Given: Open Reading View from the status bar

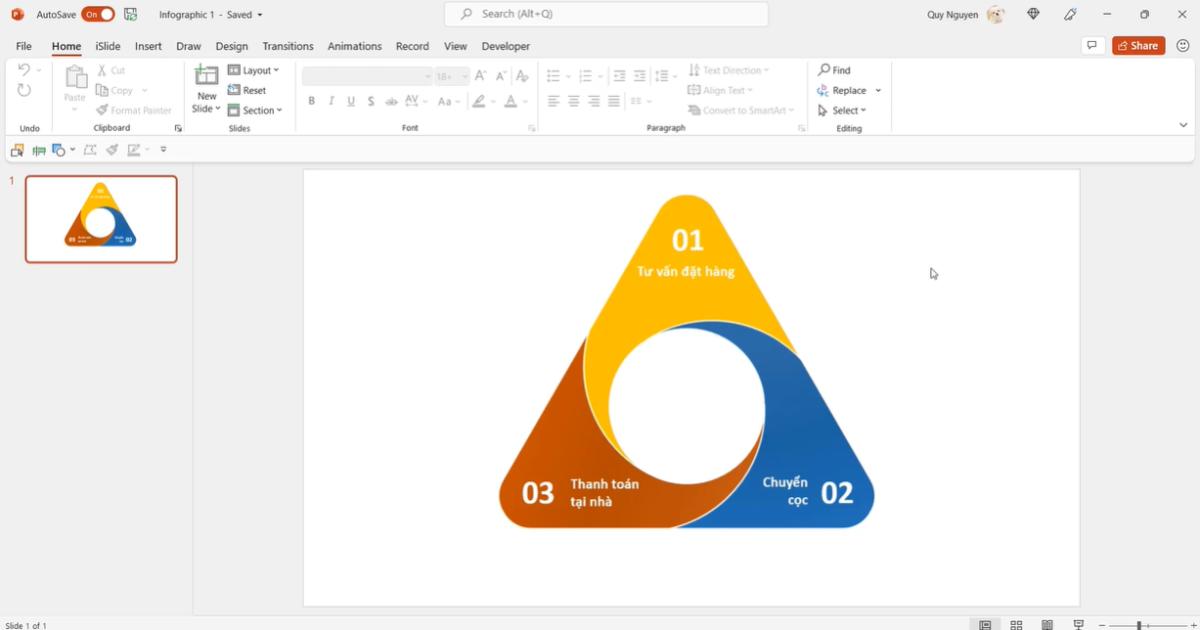Looking at the screenshot, I should click(1046, 622).
